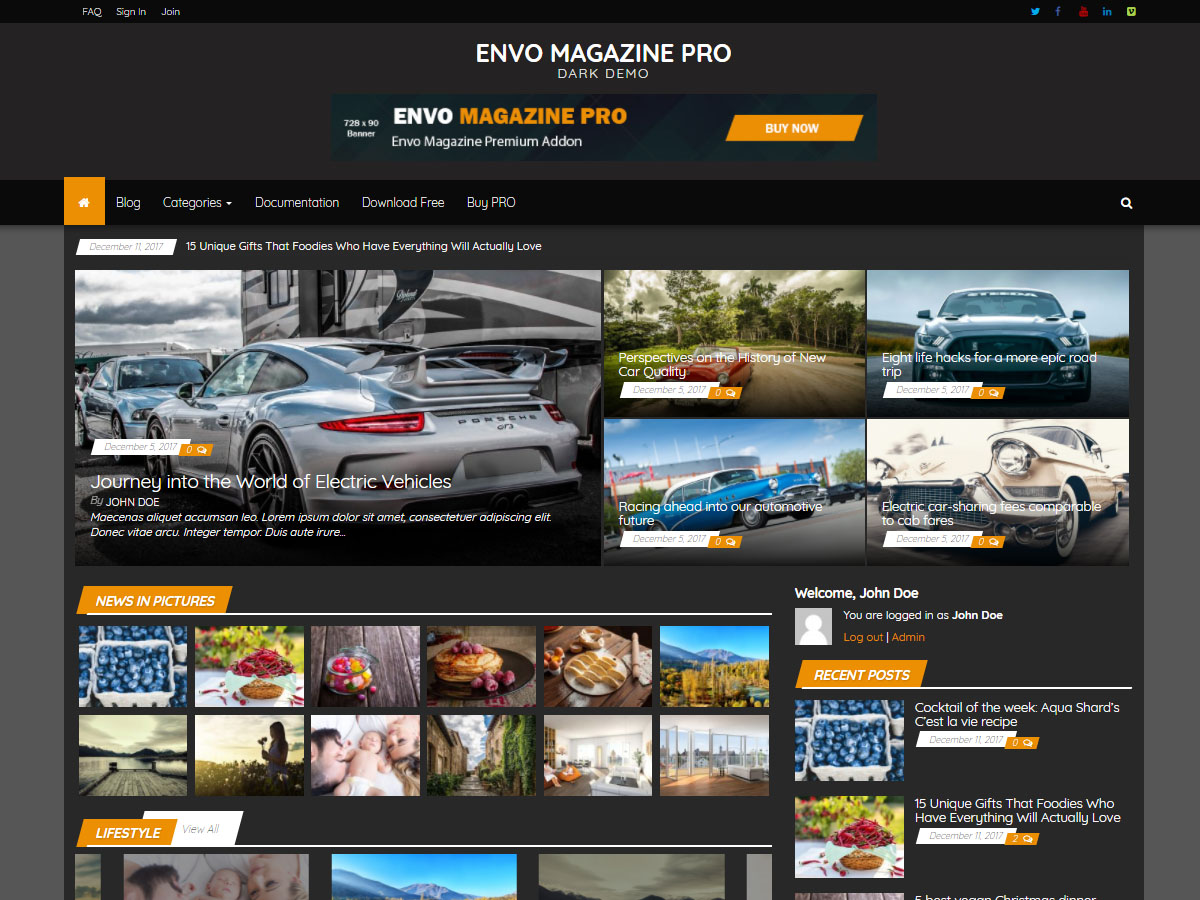This screenshot has width=1200, height=900.
Task: Open the LinkedIn social icon in top bar
Action: coord(1107,12)
